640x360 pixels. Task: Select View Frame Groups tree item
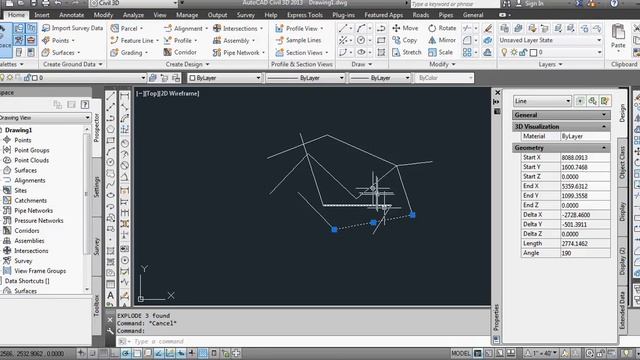(x=40, y=271)
